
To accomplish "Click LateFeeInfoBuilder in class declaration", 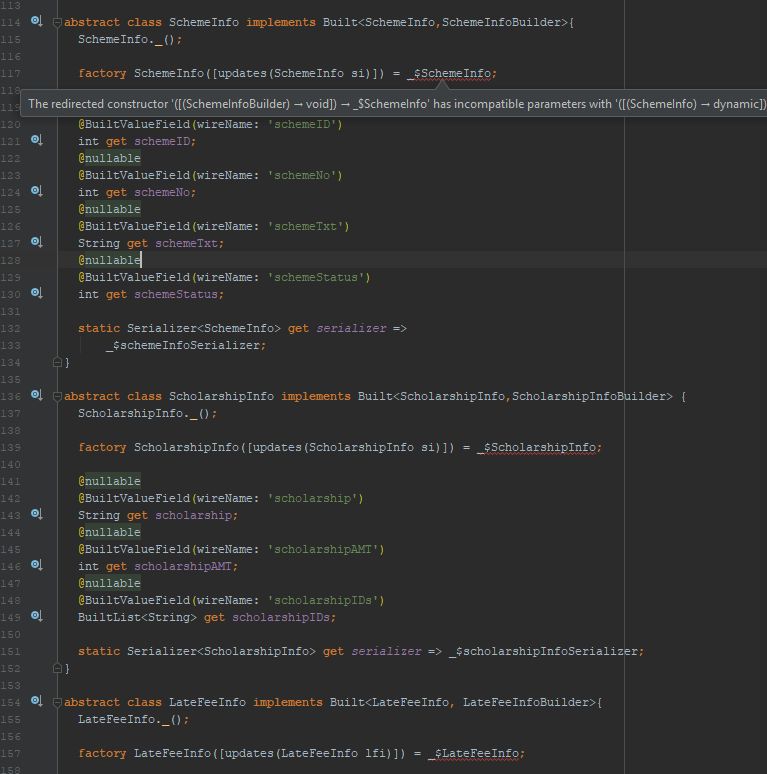I will 526,702.
